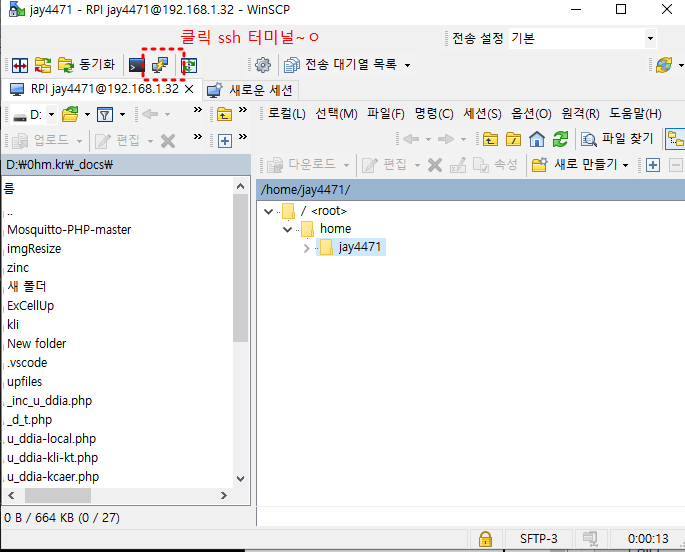
Task: Click the remote plus select-files icon
Action: pos(653,166)
